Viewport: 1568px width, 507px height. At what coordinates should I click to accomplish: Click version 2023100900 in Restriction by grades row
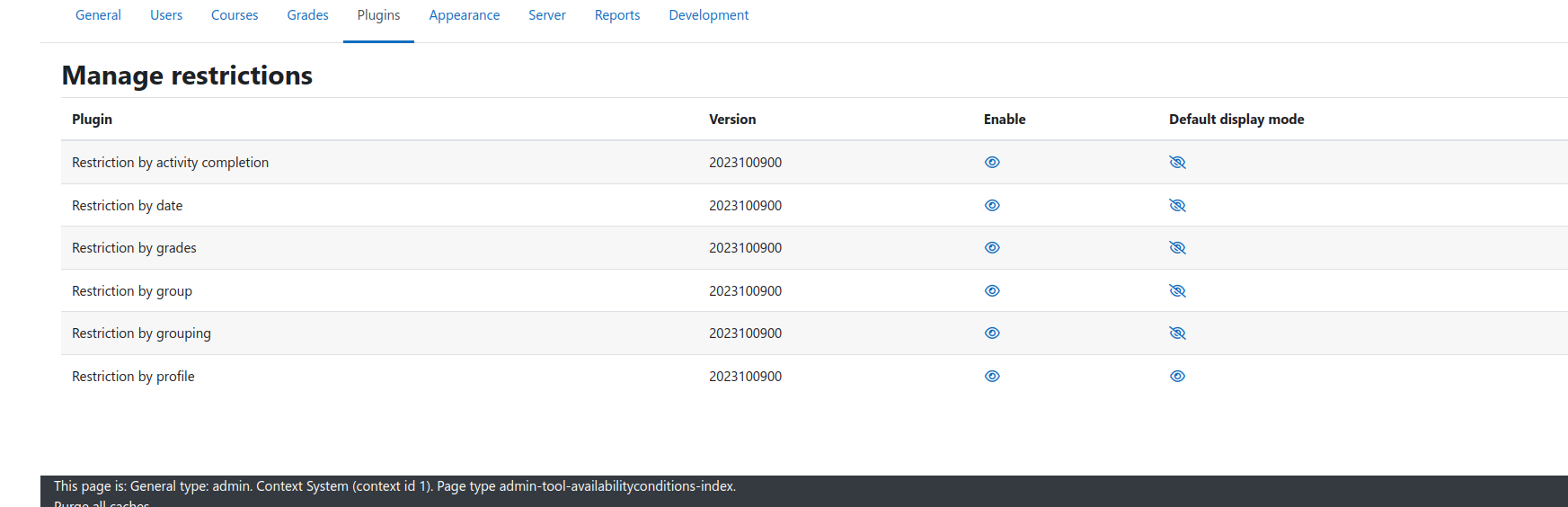click(x=745, y=248)
